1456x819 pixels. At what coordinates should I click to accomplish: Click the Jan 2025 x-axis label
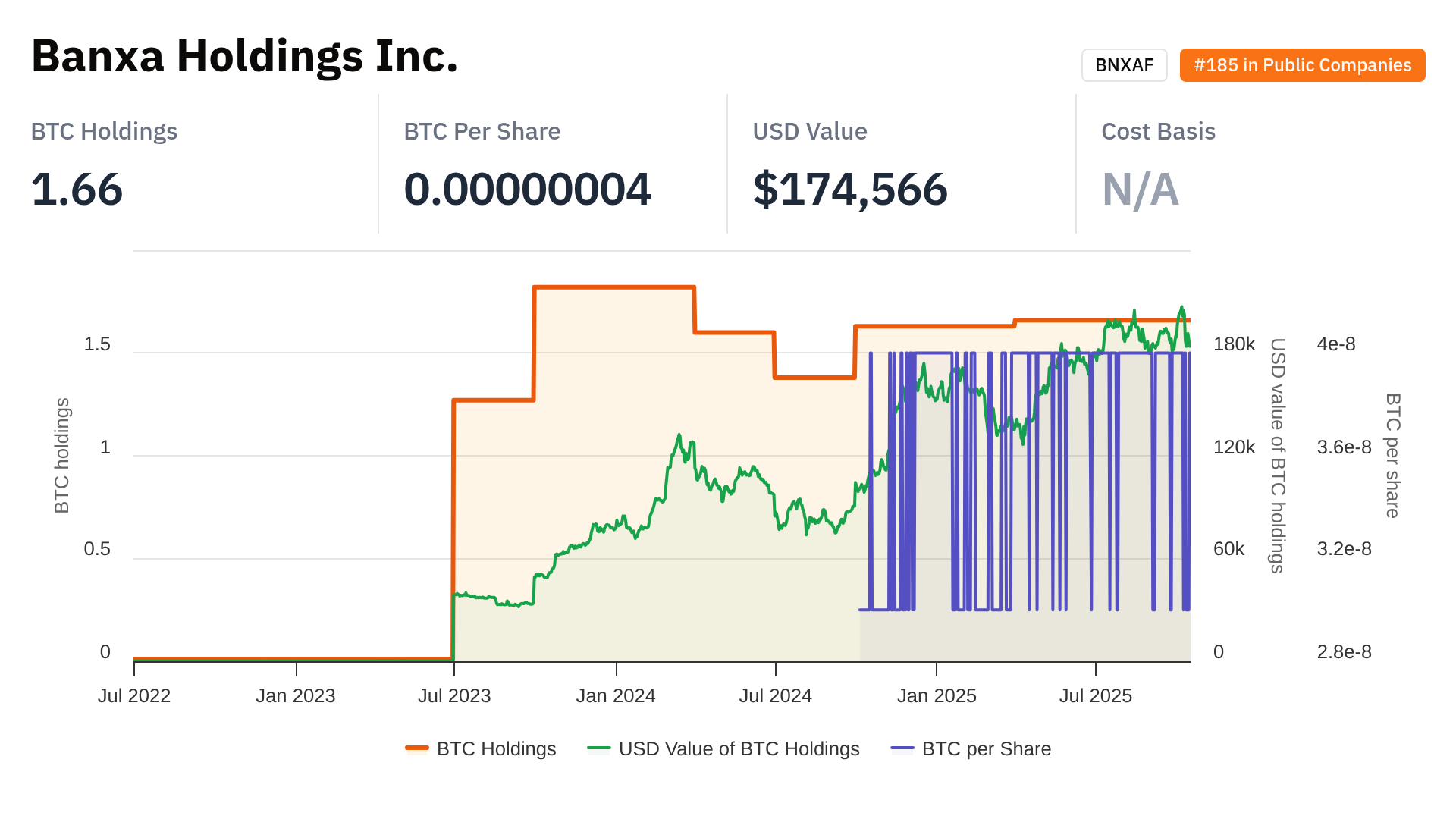pyautogui.click(x=937, y=695)
